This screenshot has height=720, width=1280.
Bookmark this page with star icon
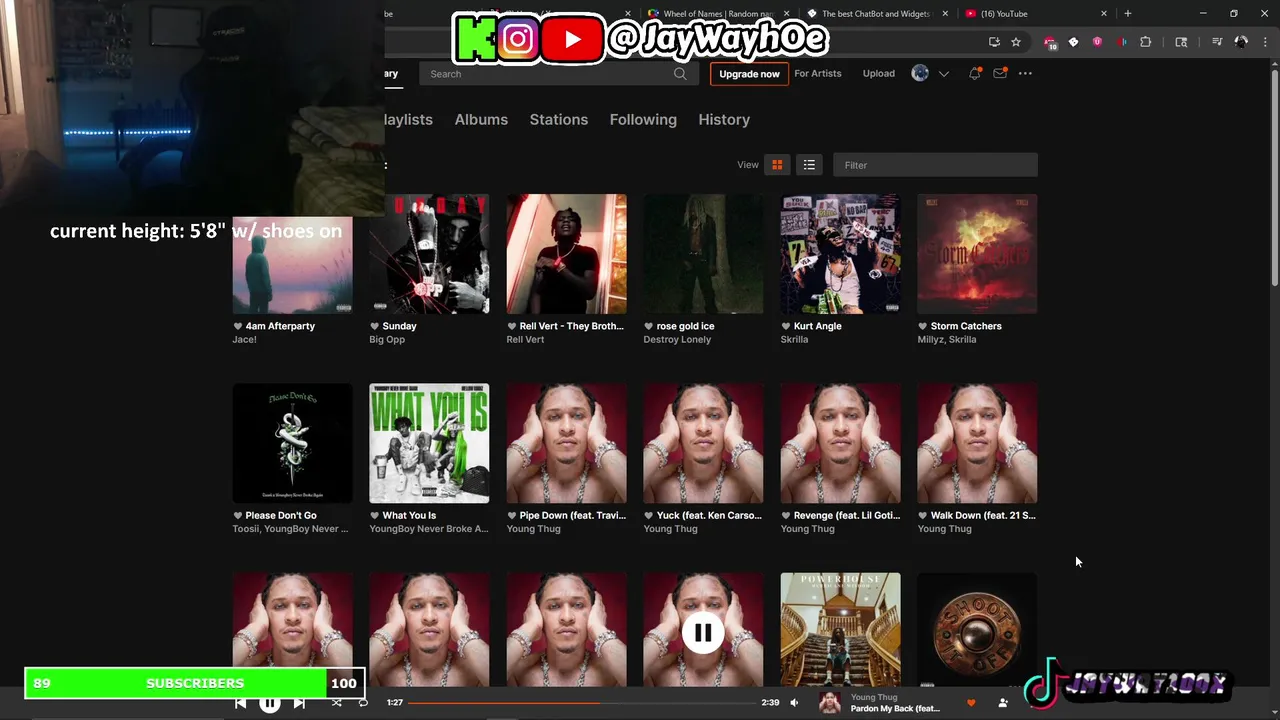point(1016,42)
